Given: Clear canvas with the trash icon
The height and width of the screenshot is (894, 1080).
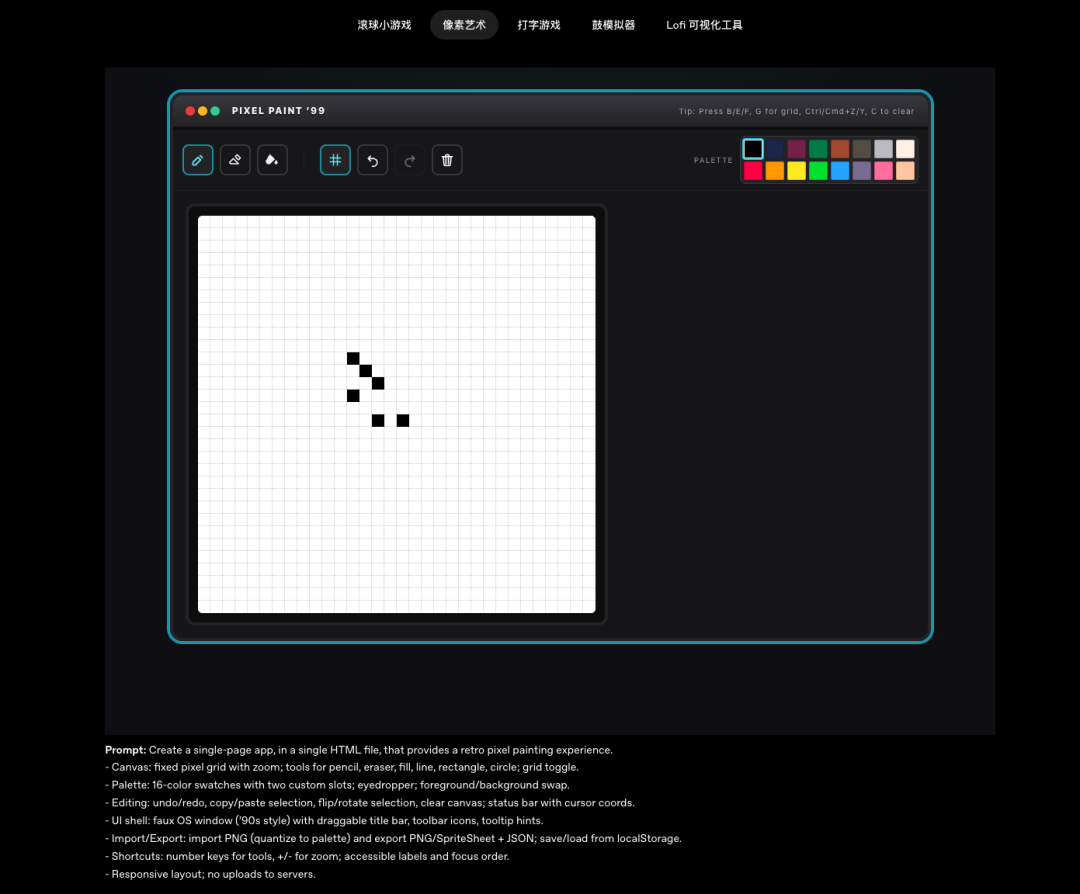Looking at the screenshot, I should pos(447,160).
